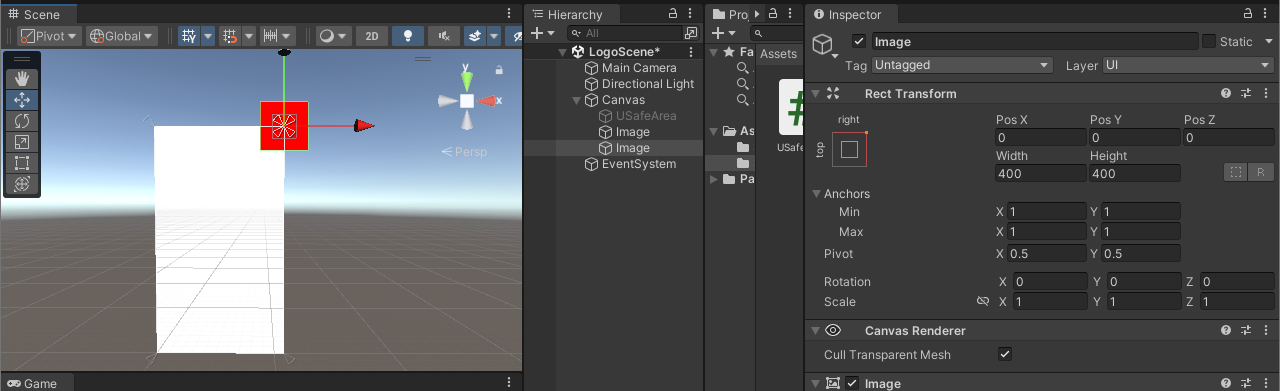
Task: Toggle the scene gizmo lock icon
Action: [499, 70]
